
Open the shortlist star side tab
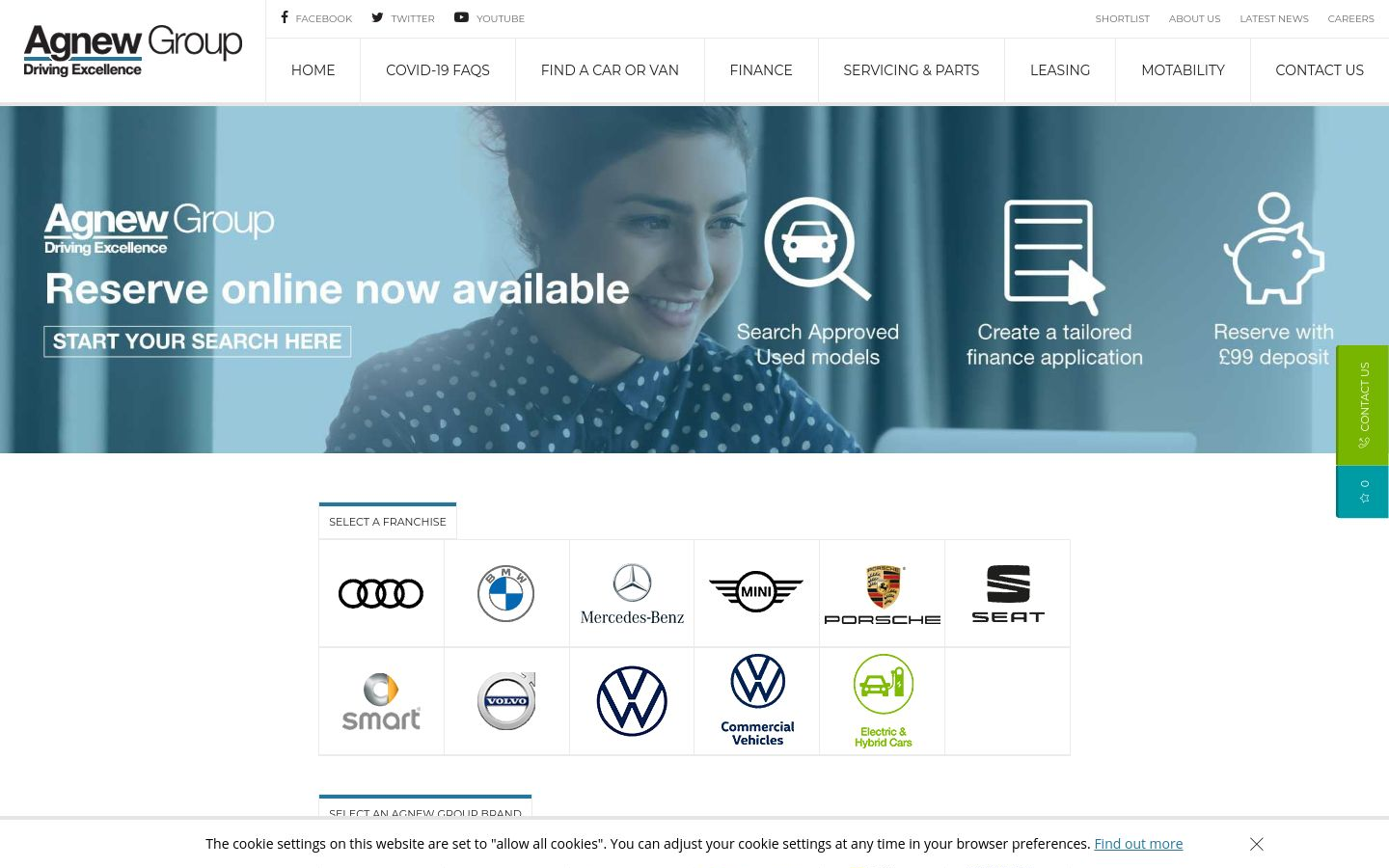(1362, 492)
